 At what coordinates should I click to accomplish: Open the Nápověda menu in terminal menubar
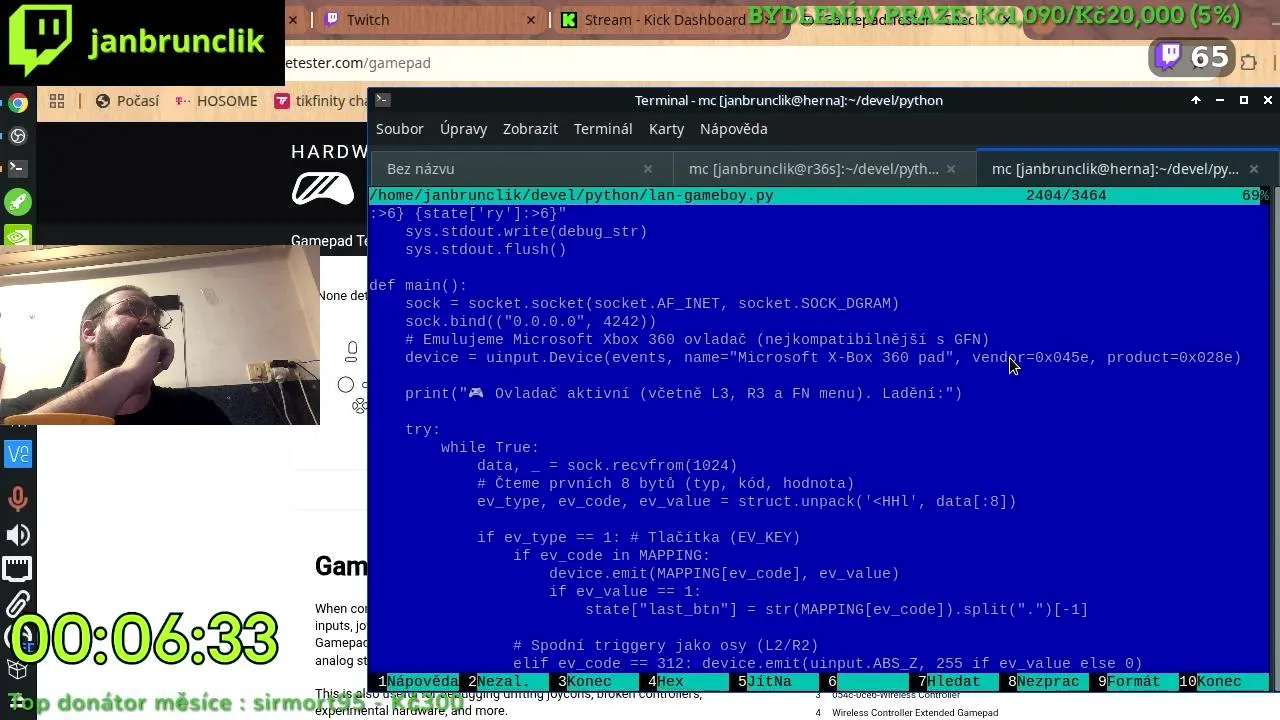[733, 129]
